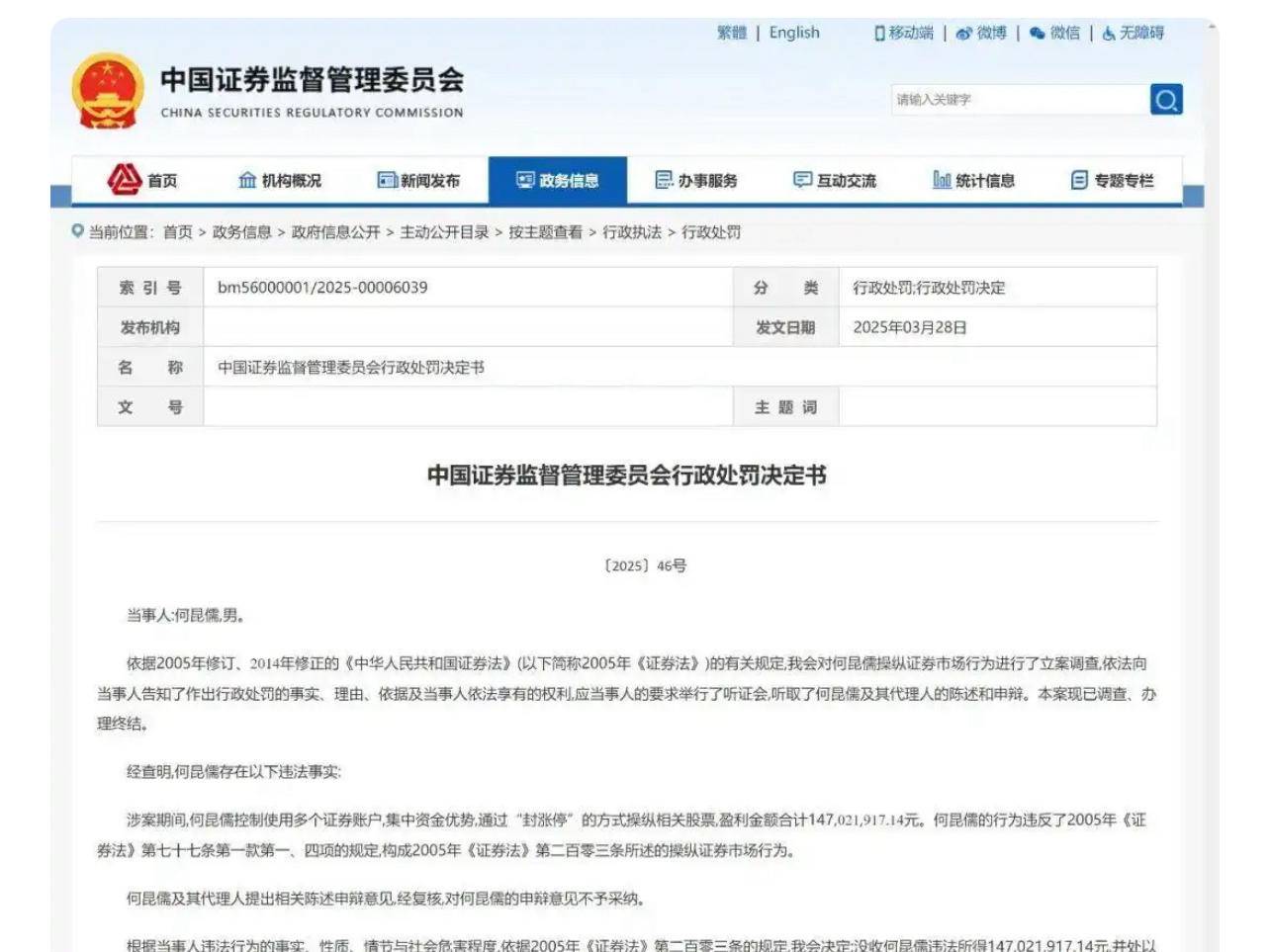Viewport: 1270px width, 952px height.
Task: Click the building icon beside 机构概况
Action: click(x=247, y=180)
